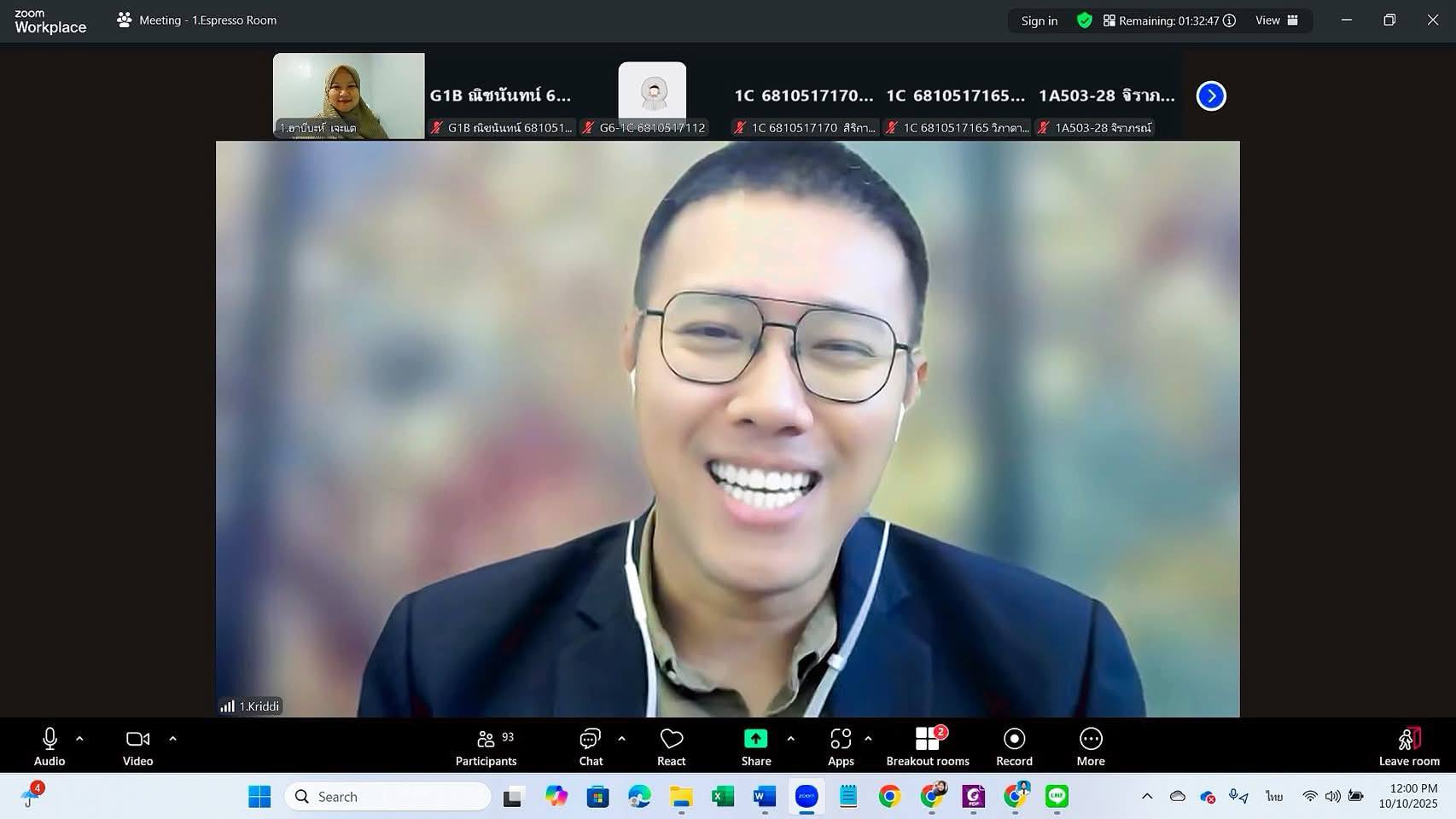Open the More options menu
This screenshot has height=819, width=1456.
click(1090, 746)
